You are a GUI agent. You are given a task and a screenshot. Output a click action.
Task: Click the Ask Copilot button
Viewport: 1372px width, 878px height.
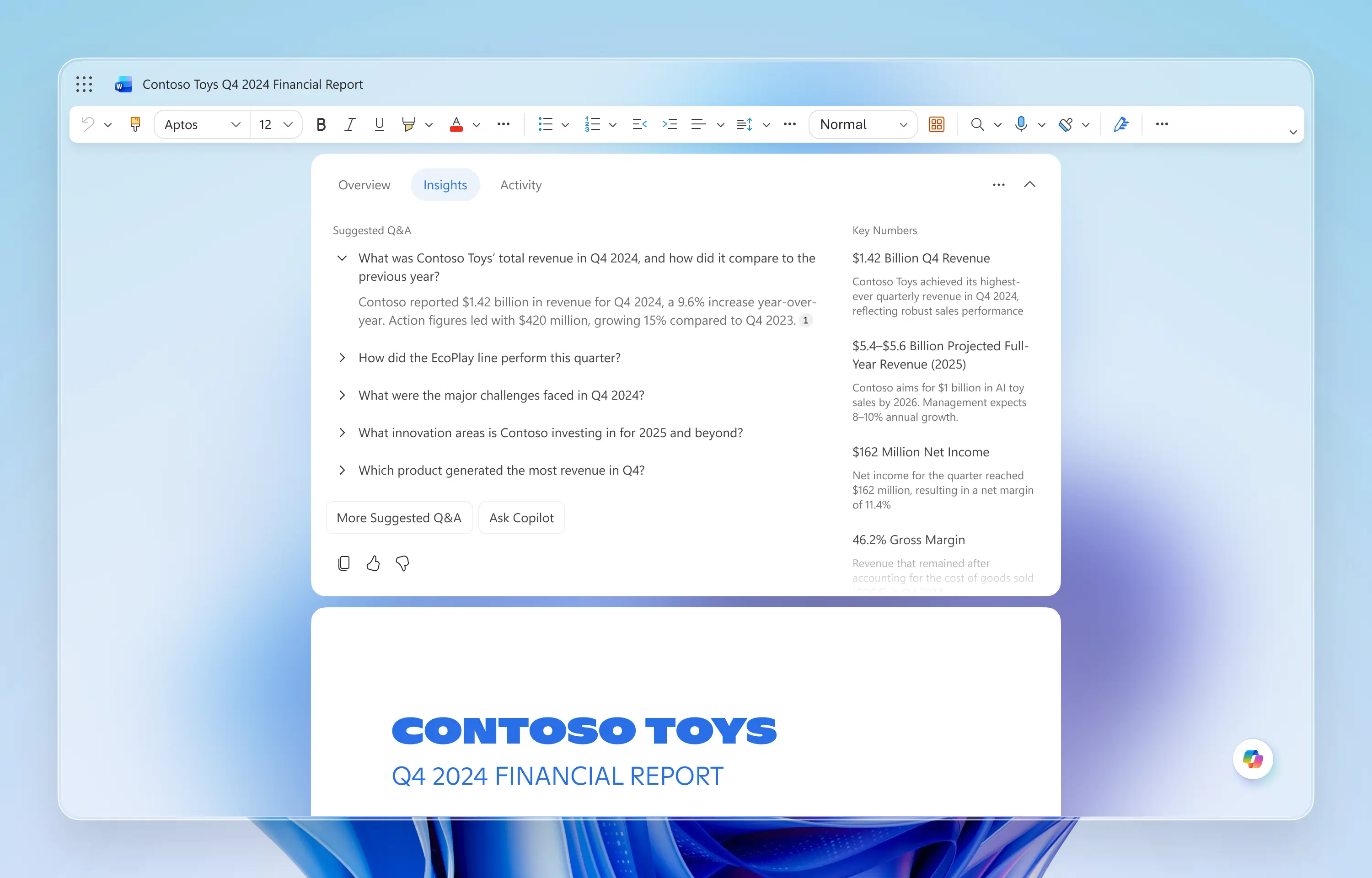[x=521, y=518]
